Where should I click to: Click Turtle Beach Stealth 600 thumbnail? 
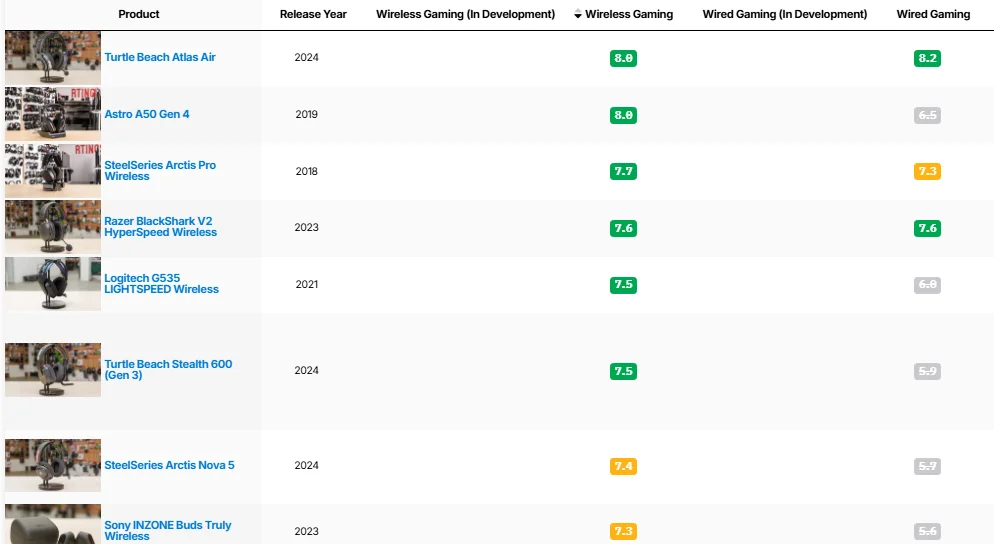click(53, 370)
